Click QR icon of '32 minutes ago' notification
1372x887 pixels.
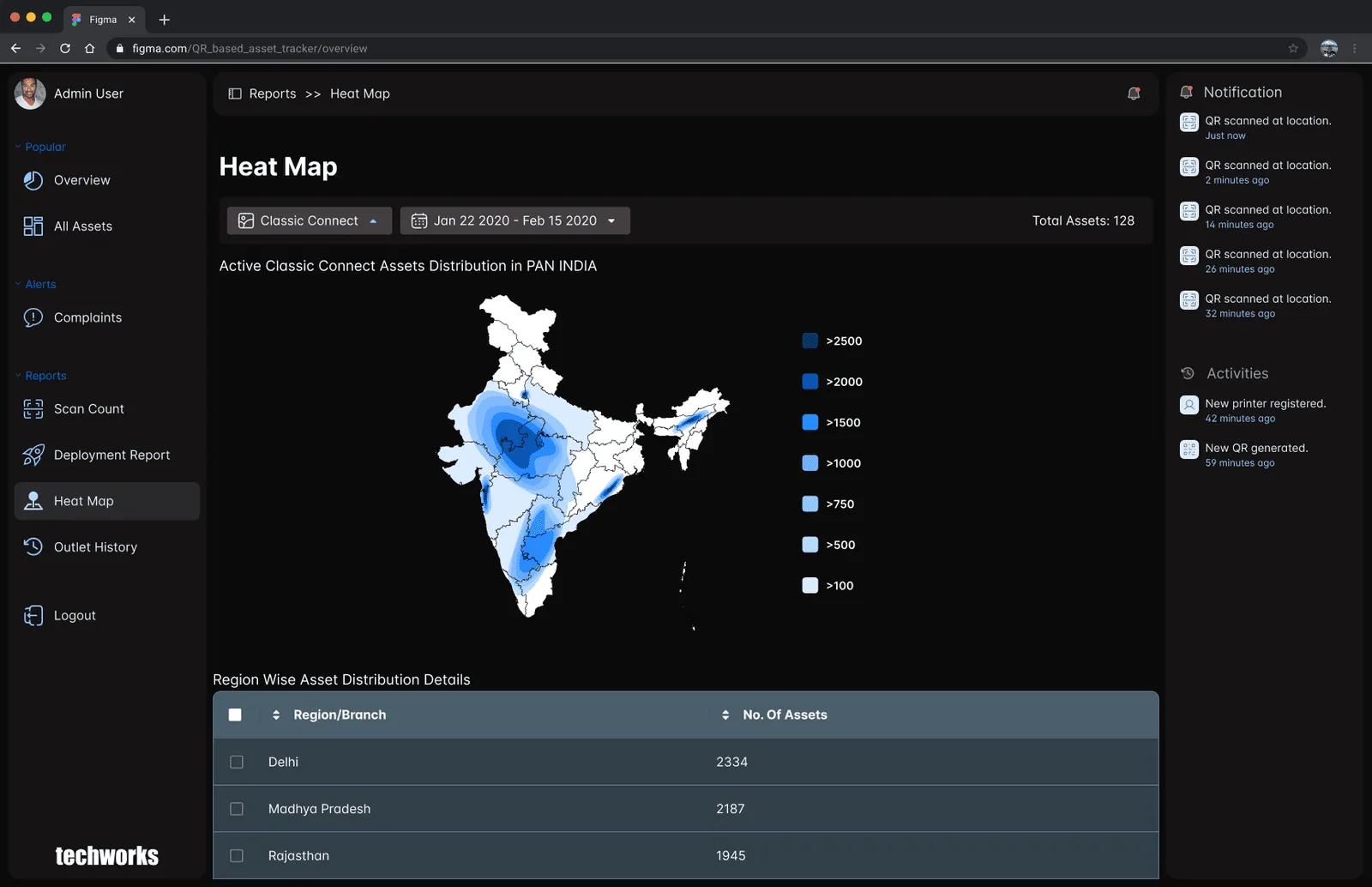1188,300
